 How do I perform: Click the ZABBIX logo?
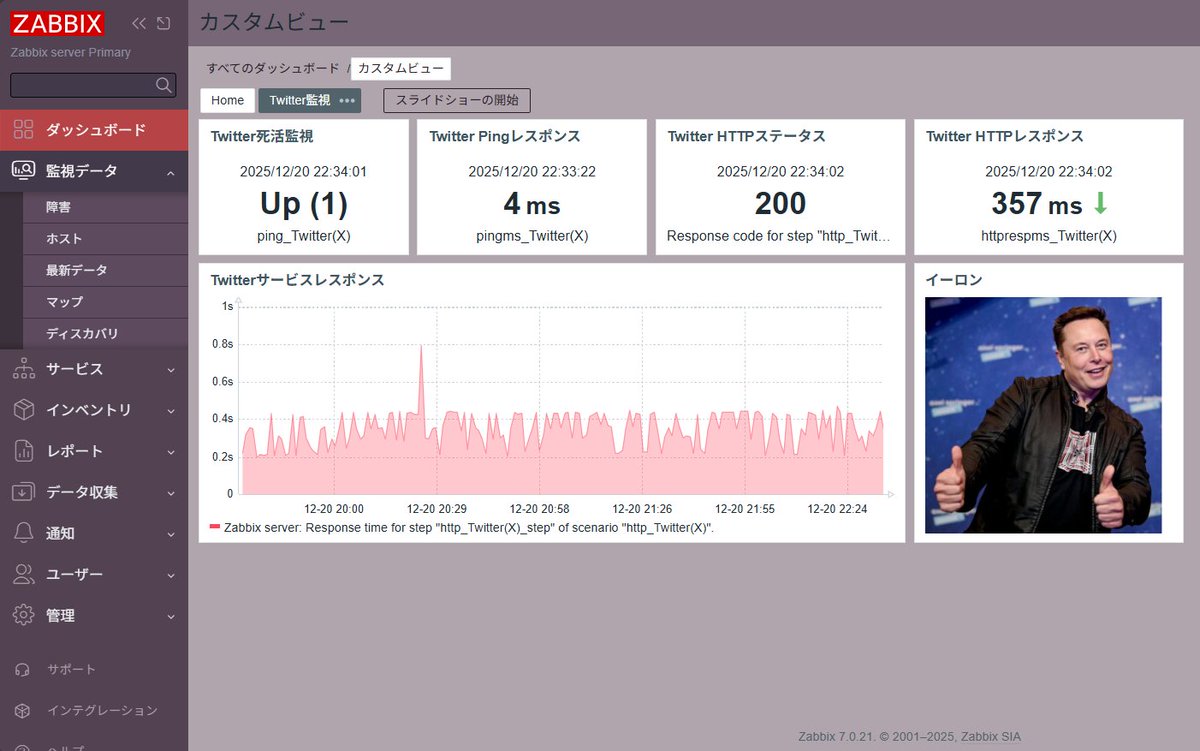point(58,23)
